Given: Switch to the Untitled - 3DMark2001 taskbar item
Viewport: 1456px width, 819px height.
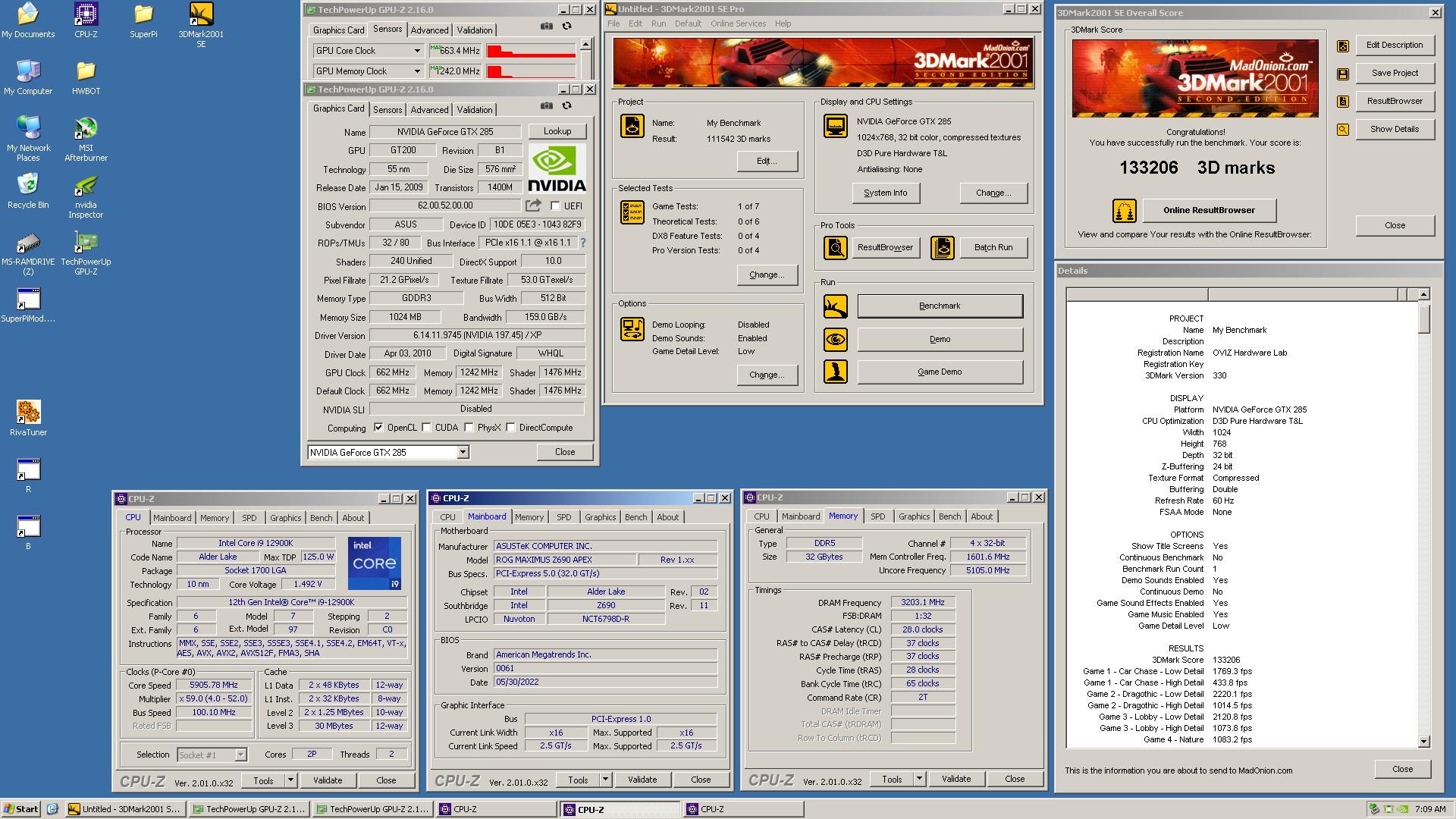Looking at the screenshot, I should point(125,809).
